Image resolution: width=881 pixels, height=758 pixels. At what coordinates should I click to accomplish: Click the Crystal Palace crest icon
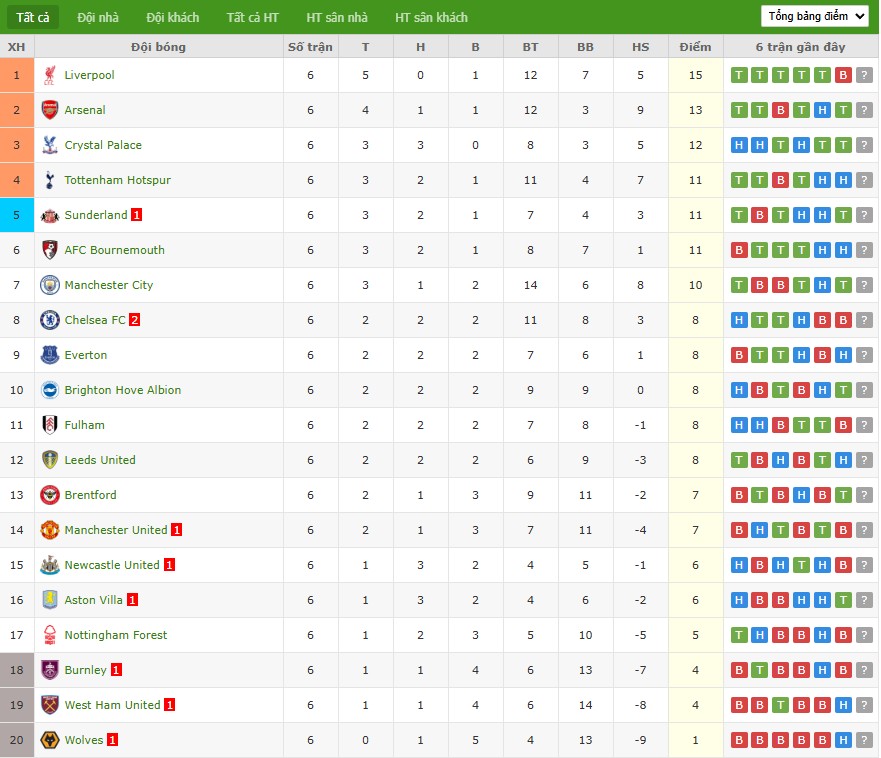coord(49,145)
